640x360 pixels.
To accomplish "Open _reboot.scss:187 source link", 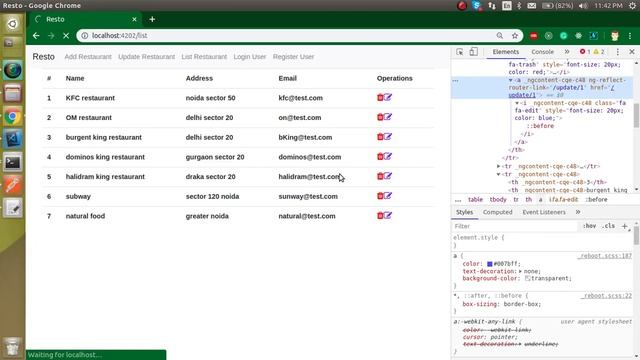I will pos(604,256).
